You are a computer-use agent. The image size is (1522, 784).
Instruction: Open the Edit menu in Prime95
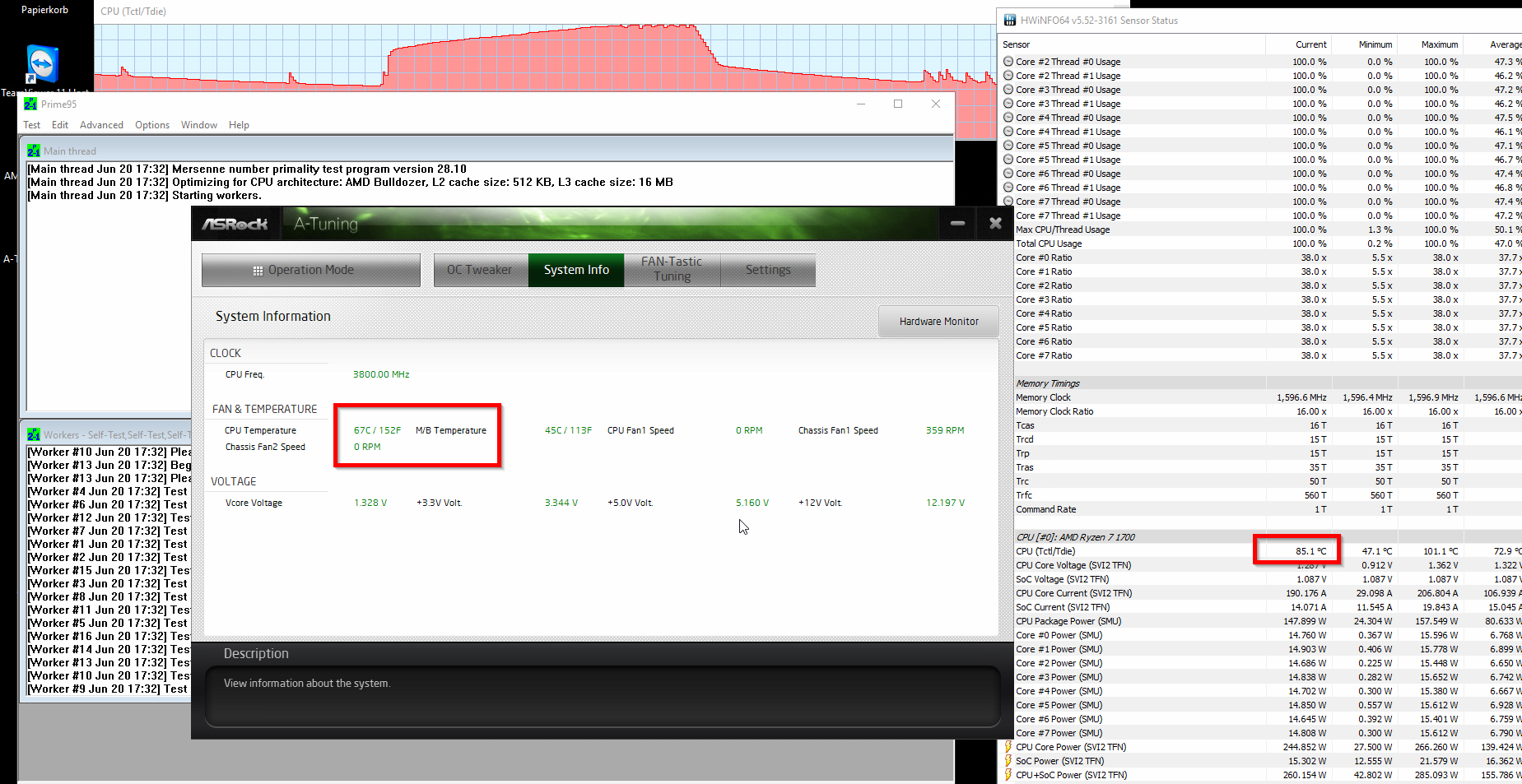pos(60,125)
